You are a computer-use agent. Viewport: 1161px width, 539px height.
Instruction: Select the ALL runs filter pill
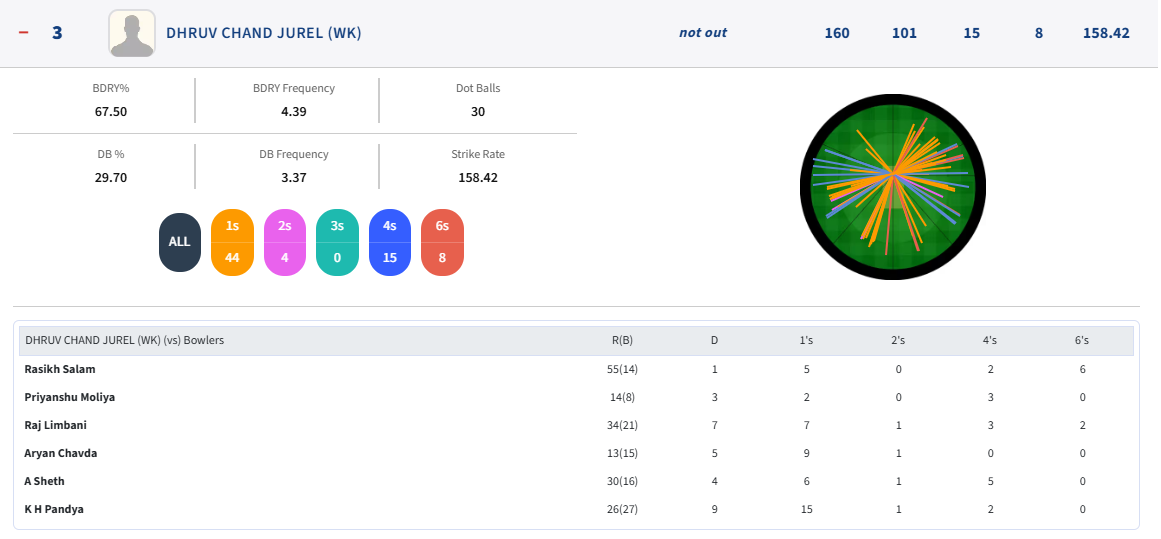tap(179, 242)
